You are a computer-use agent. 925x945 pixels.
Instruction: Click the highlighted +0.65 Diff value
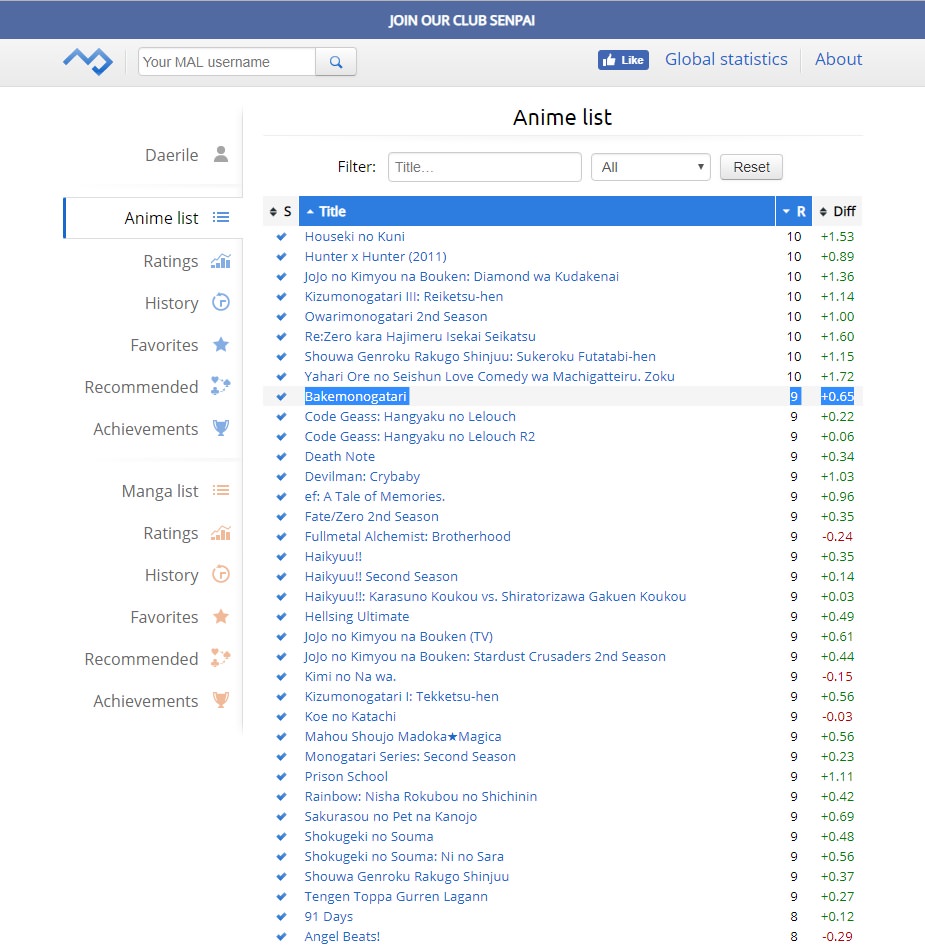[837, 397]
